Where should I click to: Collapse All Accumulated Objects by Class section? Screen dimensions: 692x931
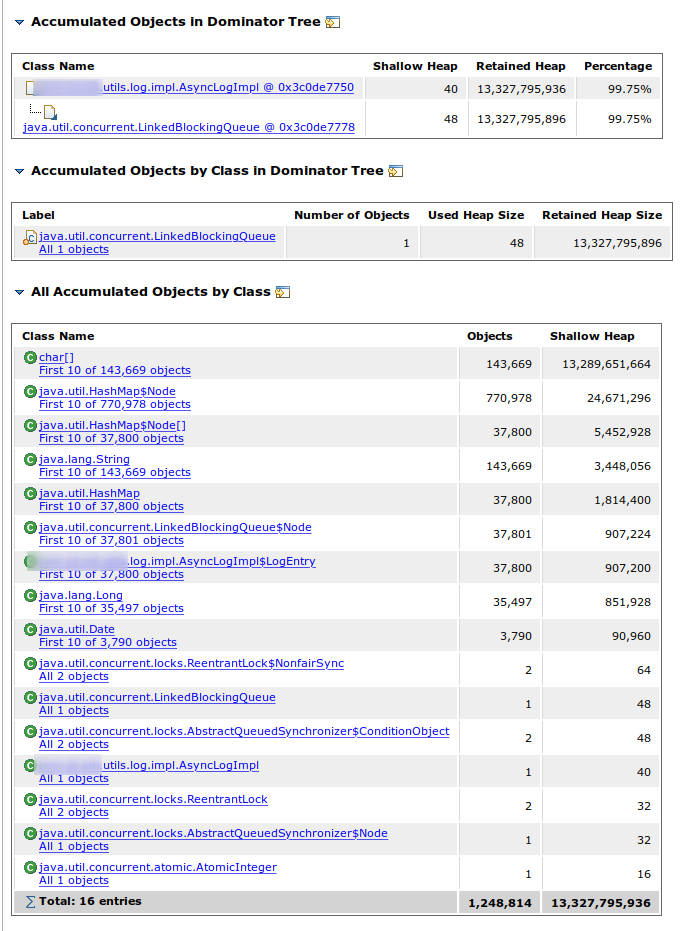coord(20,293)
